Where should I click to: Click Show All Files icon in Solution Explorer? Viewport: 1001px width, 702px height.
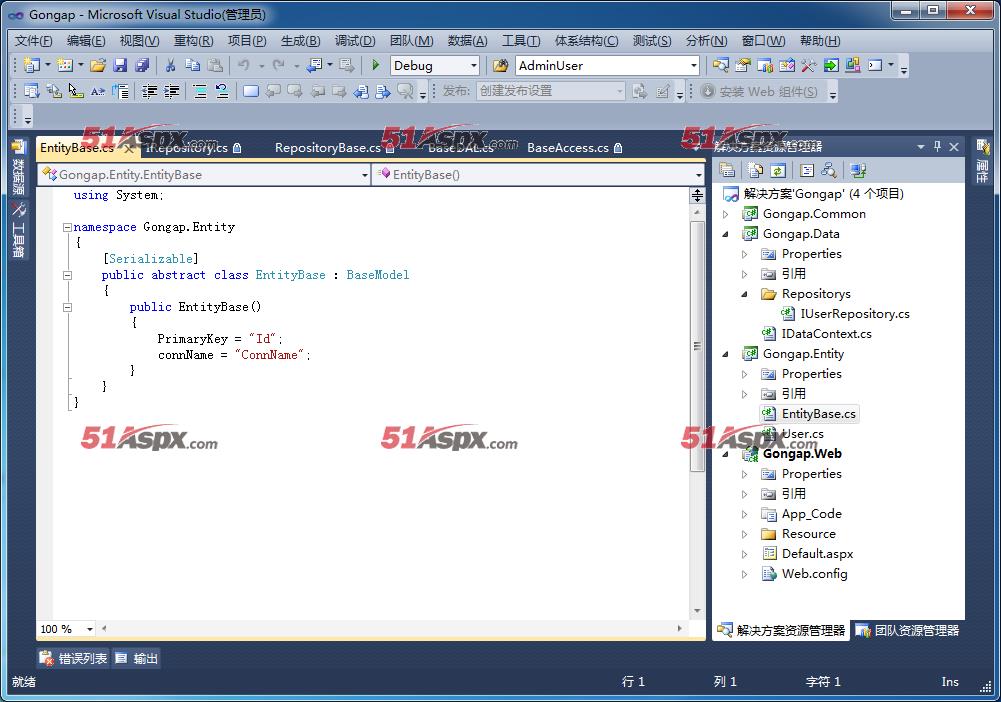(756, 170)
